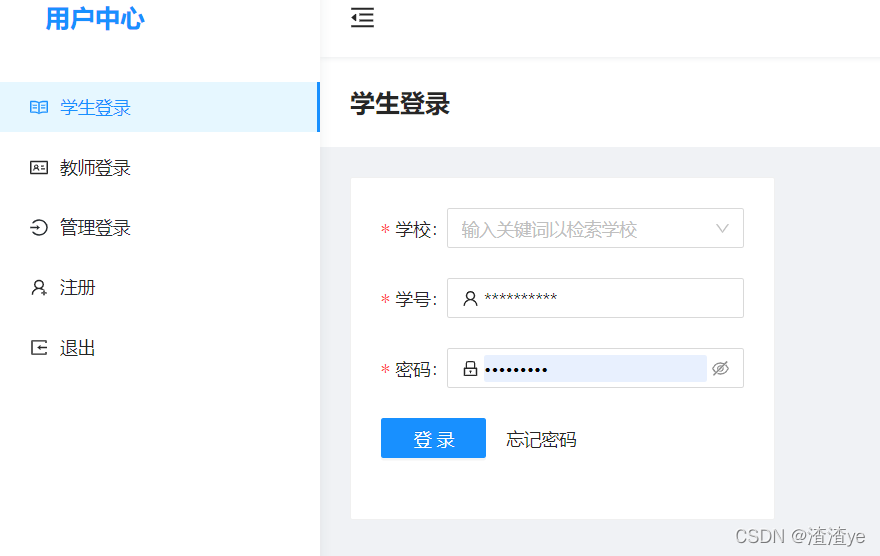Collapse sidebar with the menu fold icon
Screen dimensions: 880x556
pyautogui.click(x=363, y=17)
